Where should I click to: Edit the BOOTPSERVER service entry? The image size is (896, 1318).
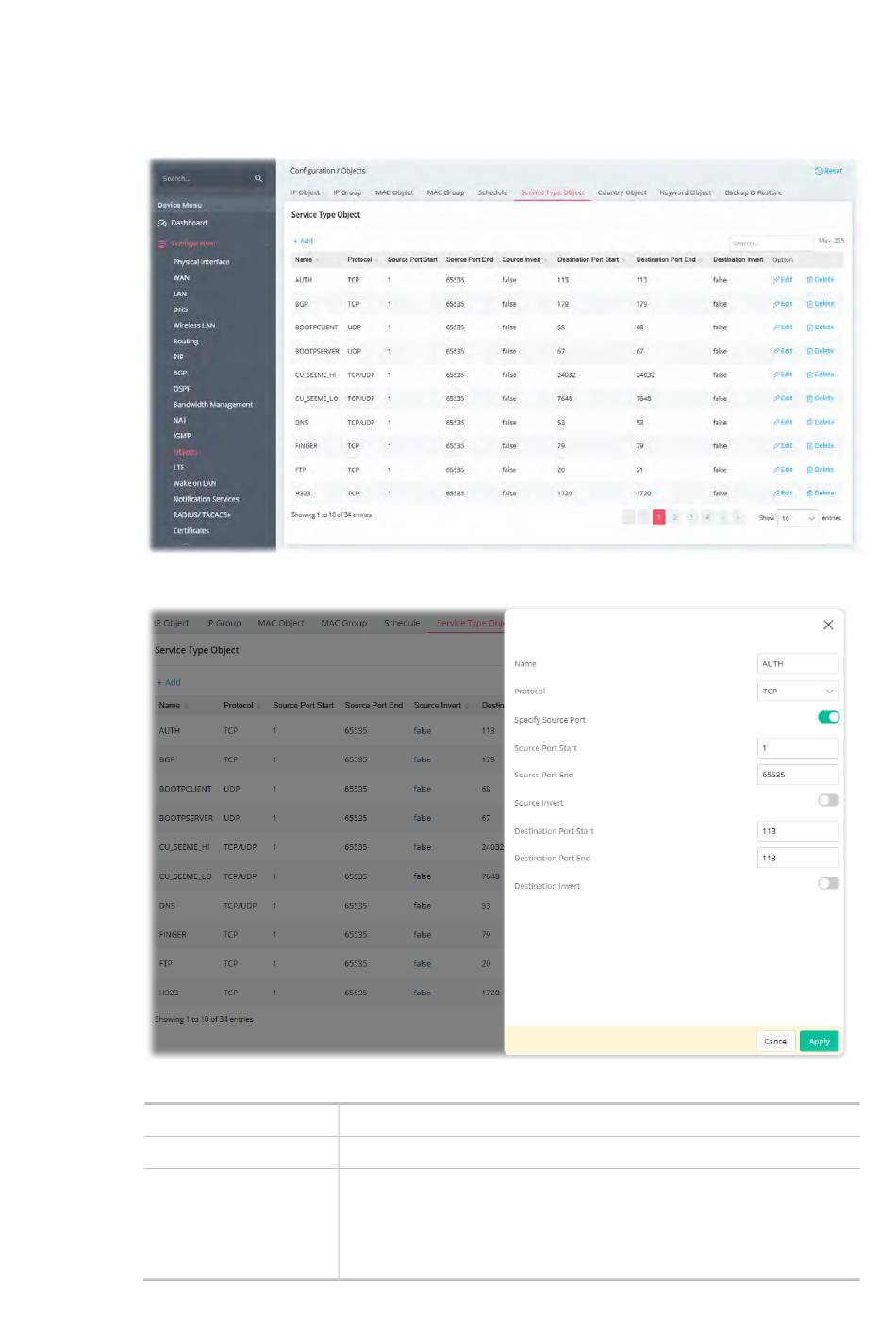coord(783,351)
